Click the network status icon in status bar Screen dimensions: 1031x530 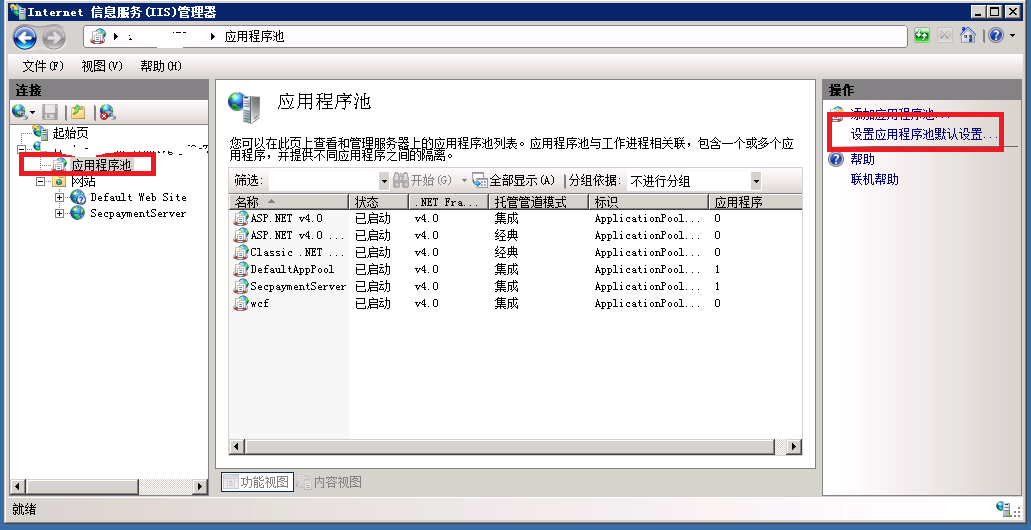(x=1004, y=508)
